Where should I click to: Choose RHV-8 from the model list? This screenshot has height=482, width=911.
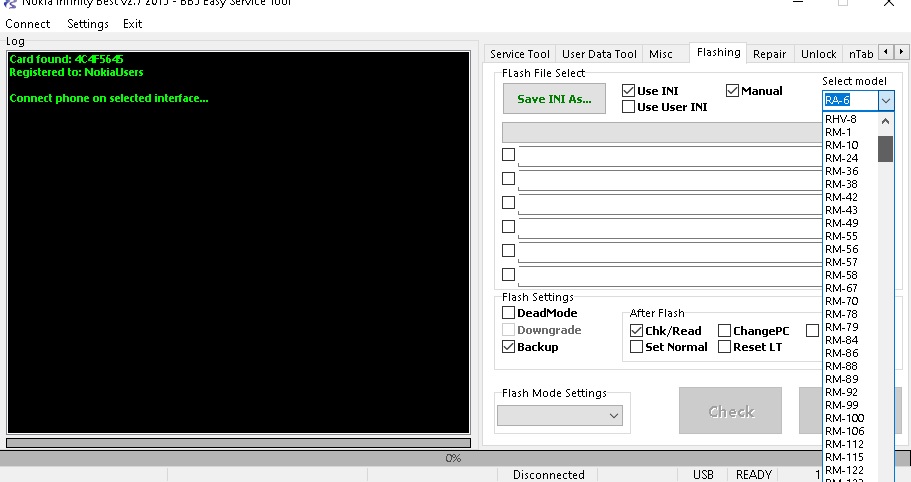click(852, 119)
